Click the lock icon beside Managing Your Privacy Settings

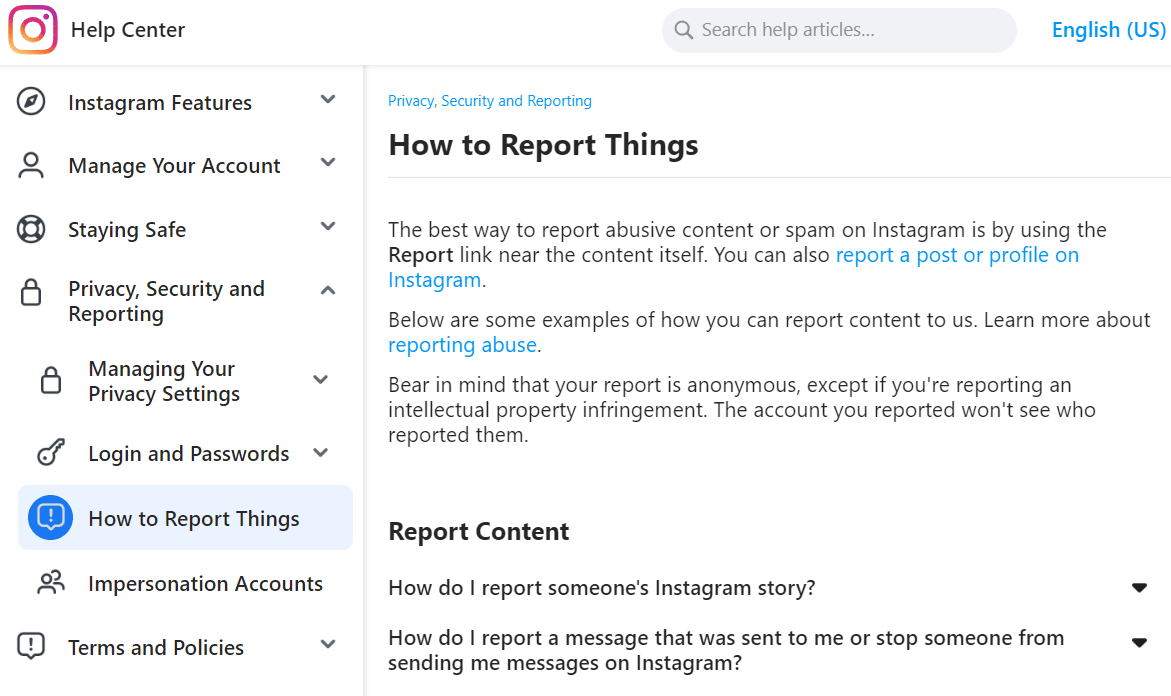51,380
